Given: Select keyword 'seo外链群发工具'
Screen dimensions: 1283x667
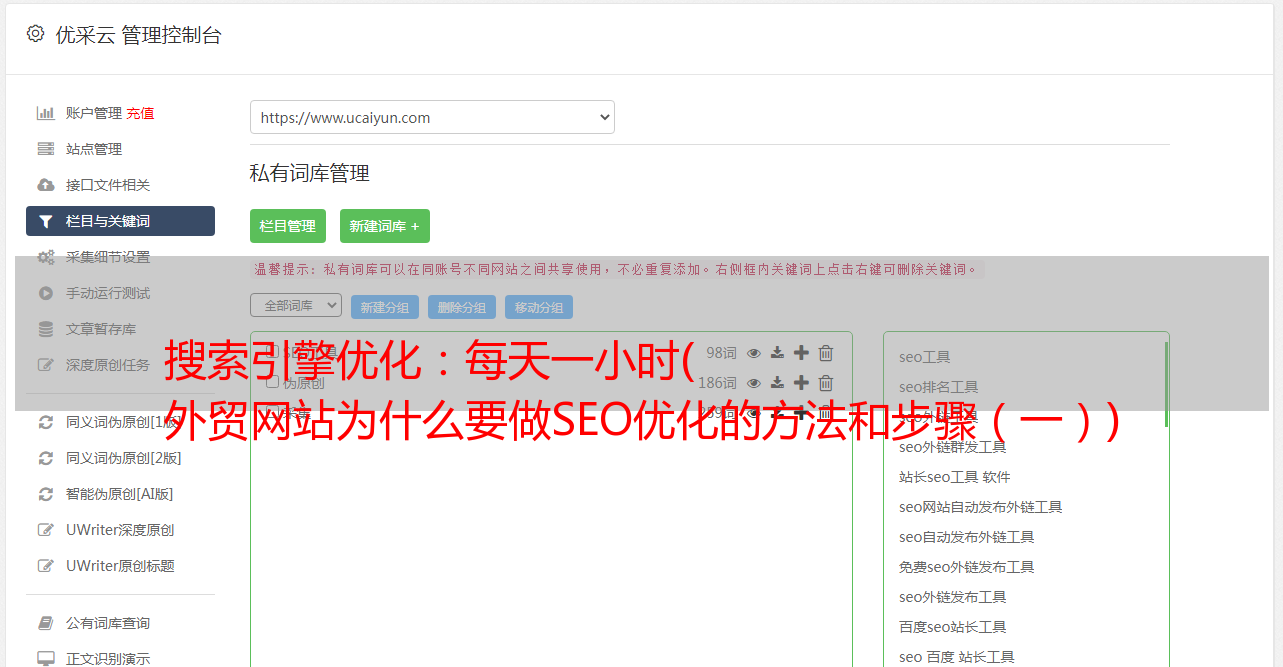Looking at the screenshot, I should click(953, 447).
